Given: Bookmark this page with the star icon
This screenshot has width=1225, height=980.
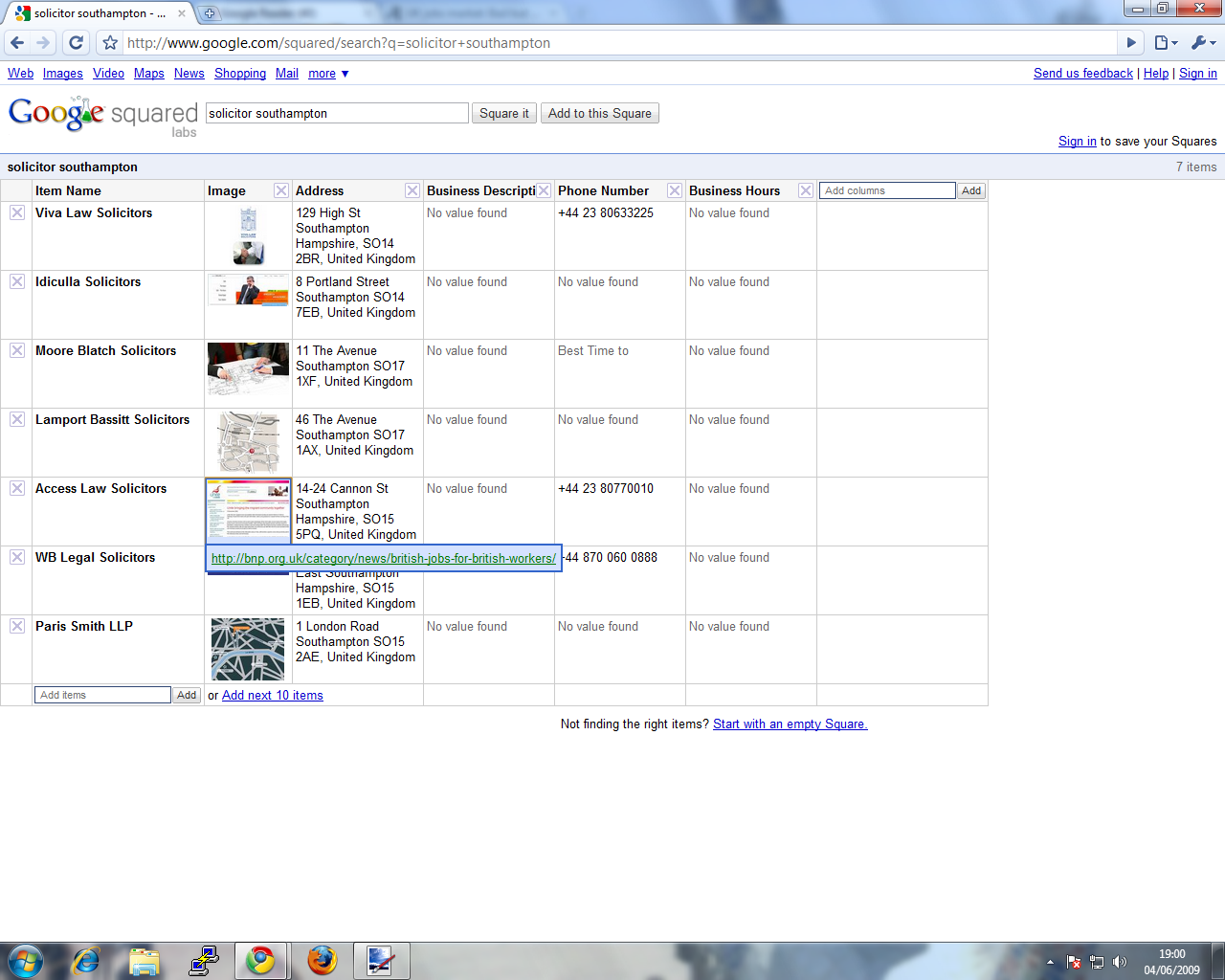Looking at the screenshot, I should coord(110,43).
